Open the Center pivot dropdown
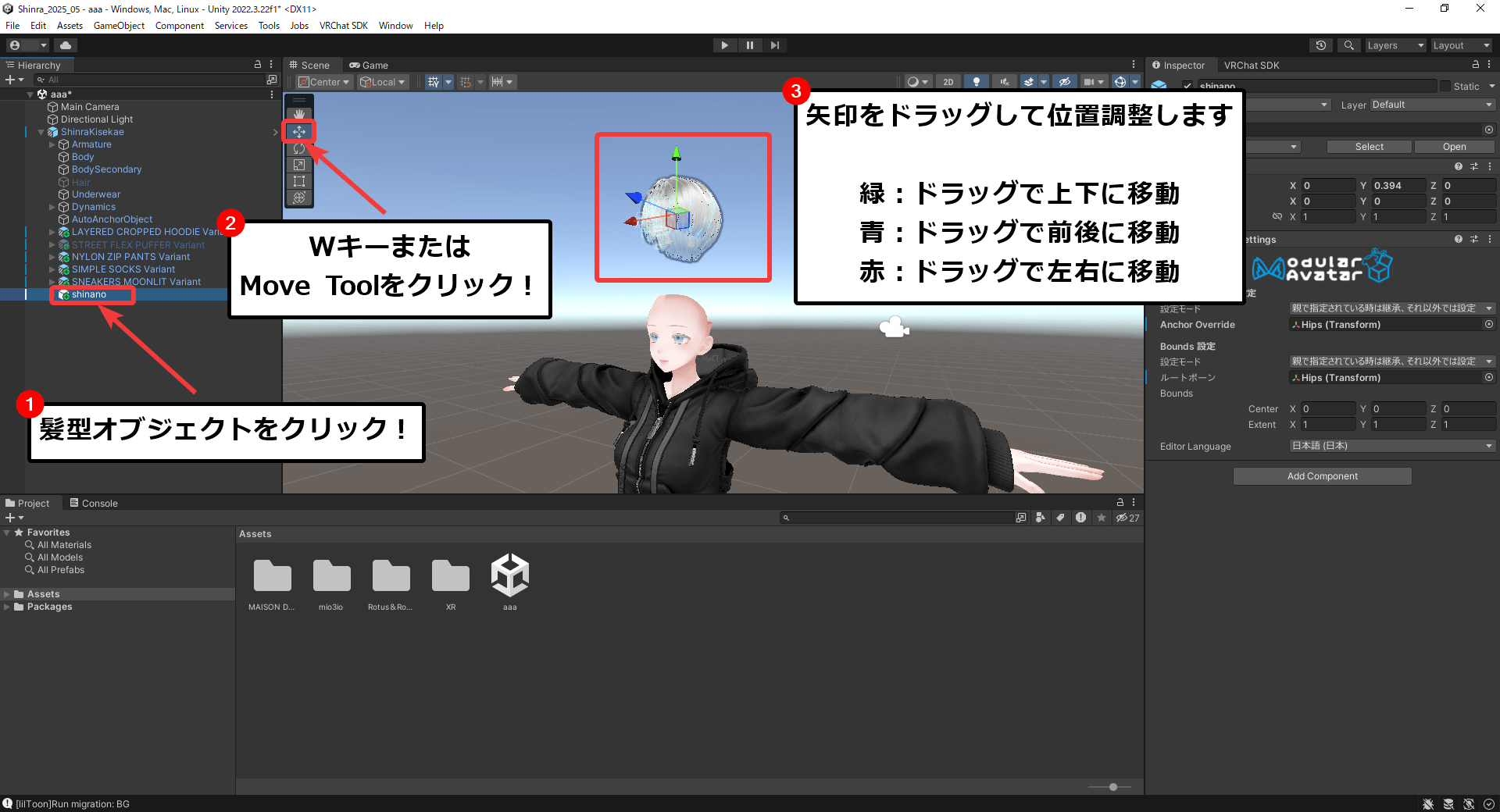Viewport: 1500px width, 812px height. pyautogui.click(x=324, y=82)
